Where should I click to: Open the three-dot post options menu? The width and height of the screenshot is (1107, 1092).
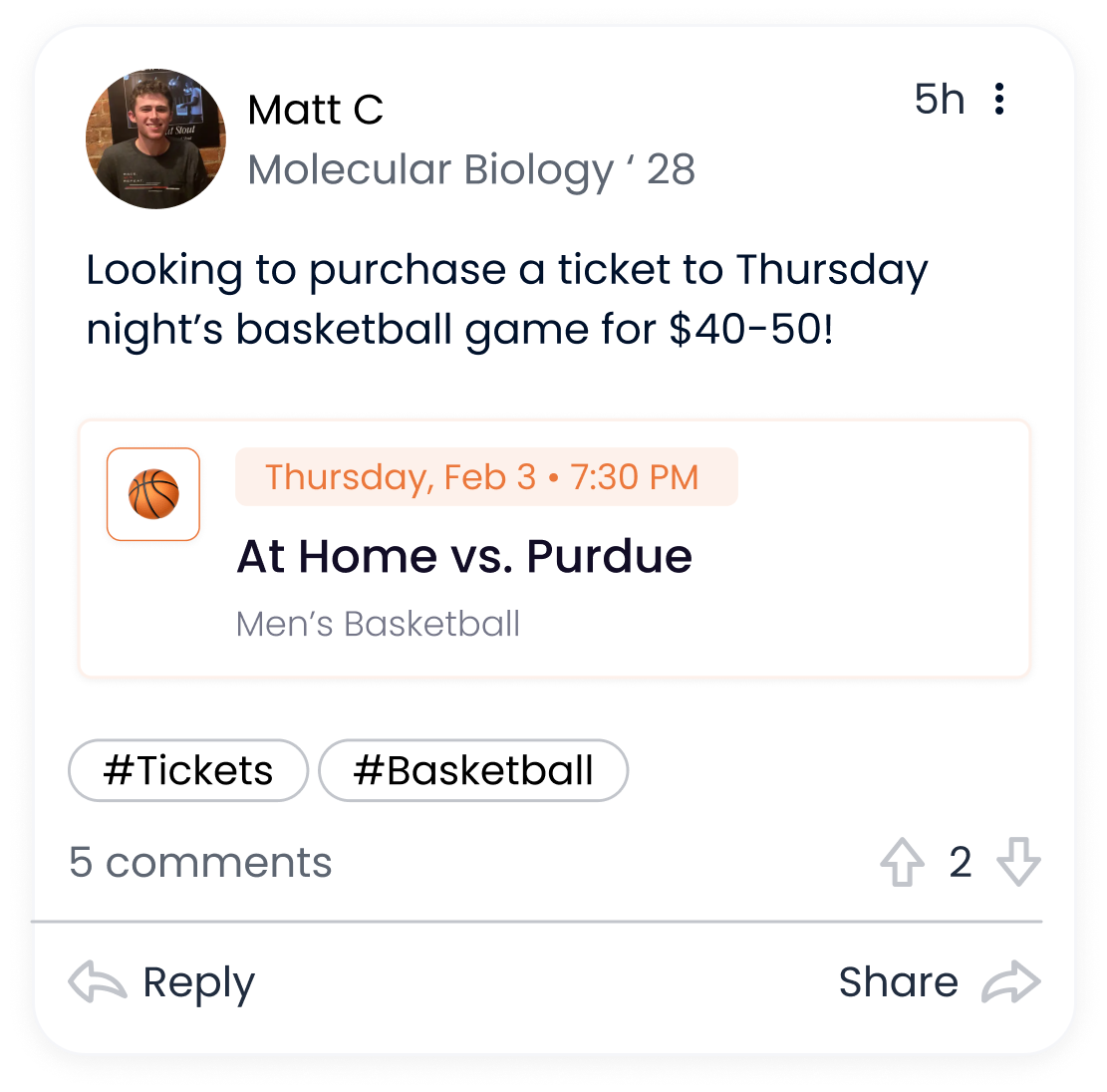999,99
